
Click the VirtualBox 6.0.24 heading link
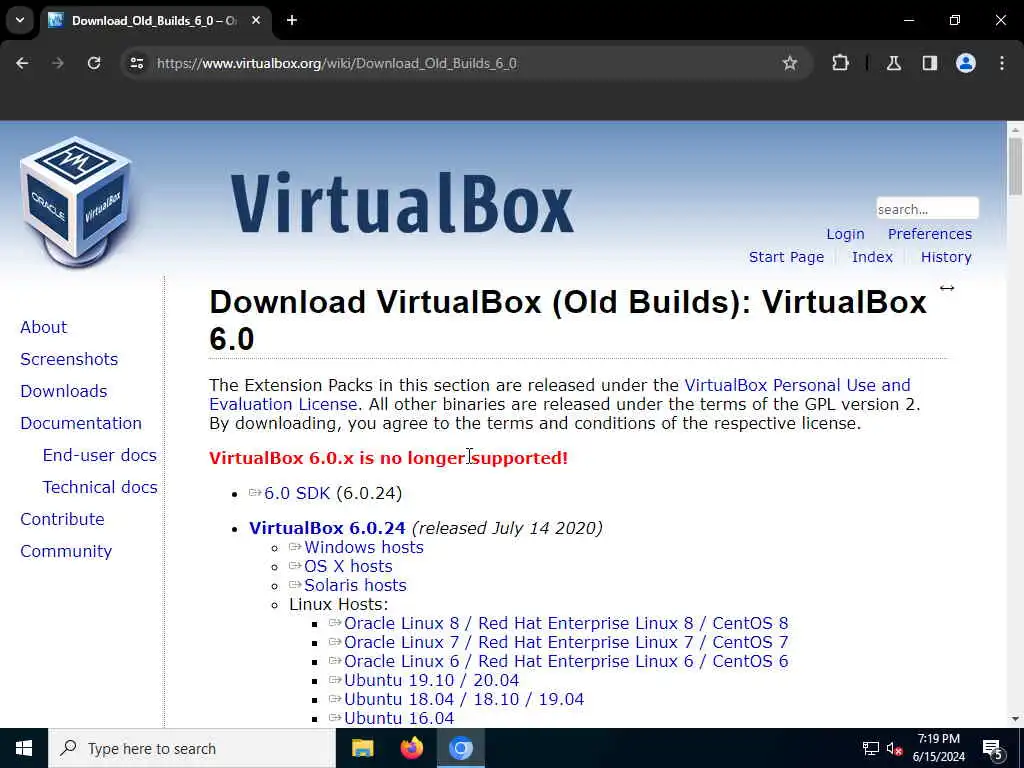327,528
